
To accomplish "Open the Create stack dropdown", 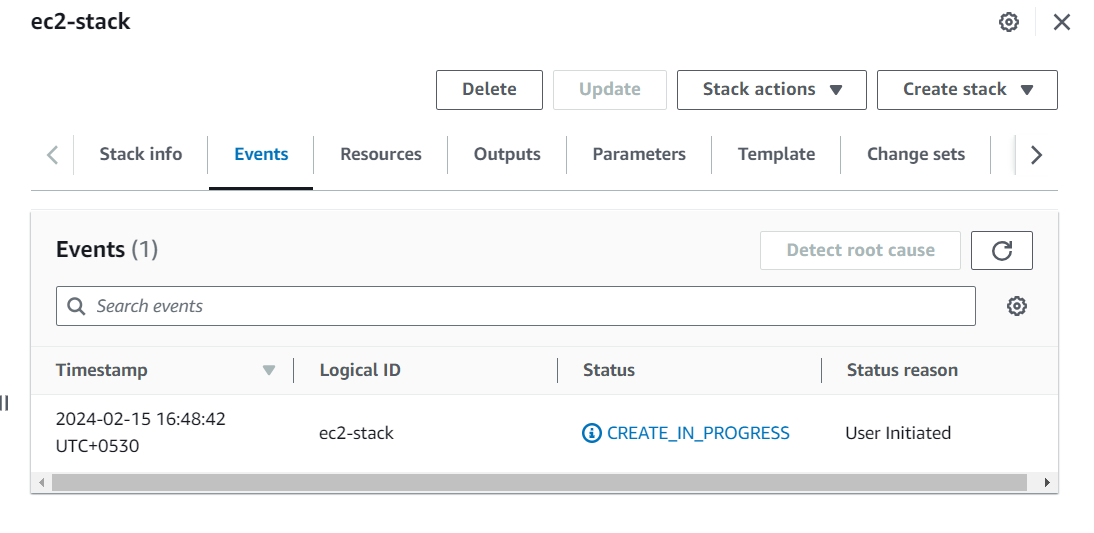I will pos(967,89).
